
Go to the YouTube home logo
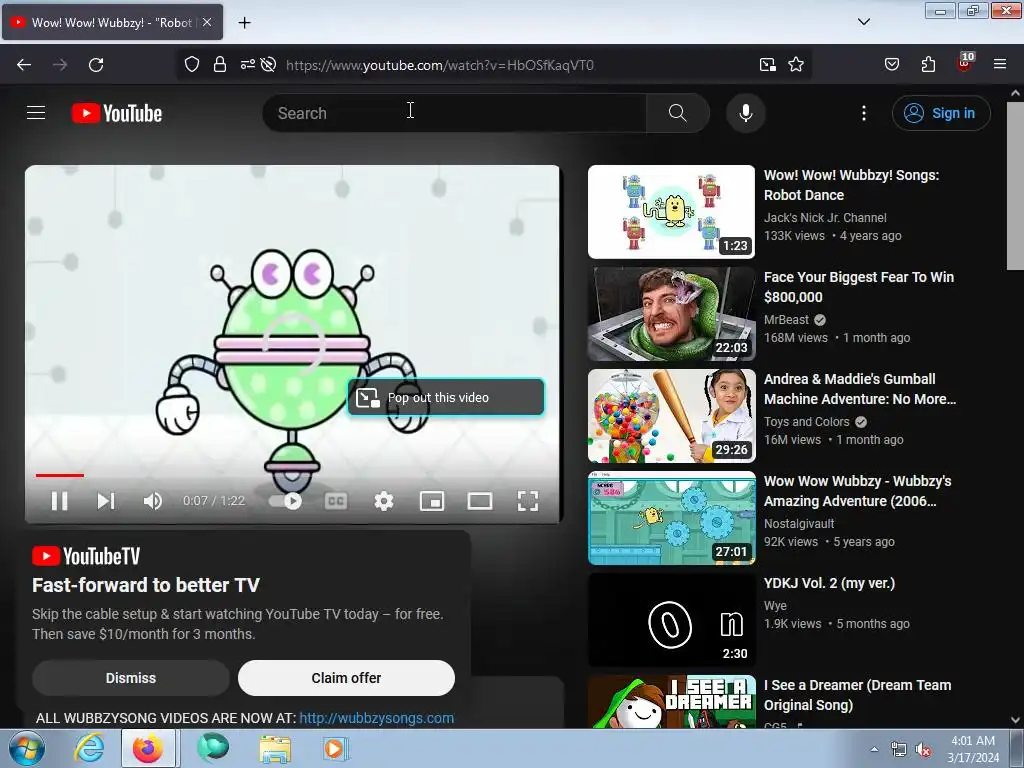(x=117, y=113)
